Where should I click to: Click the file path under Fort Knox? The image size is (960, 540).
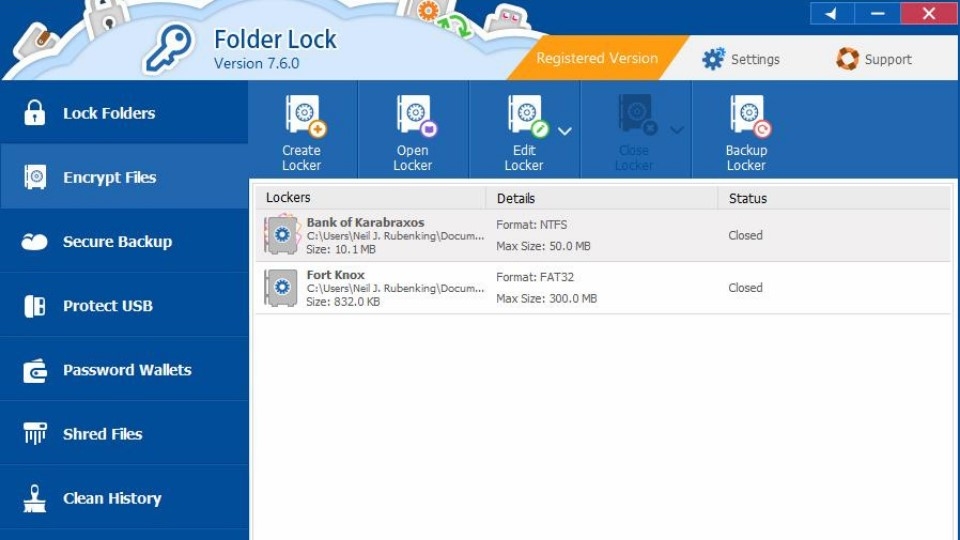[396, 288]
